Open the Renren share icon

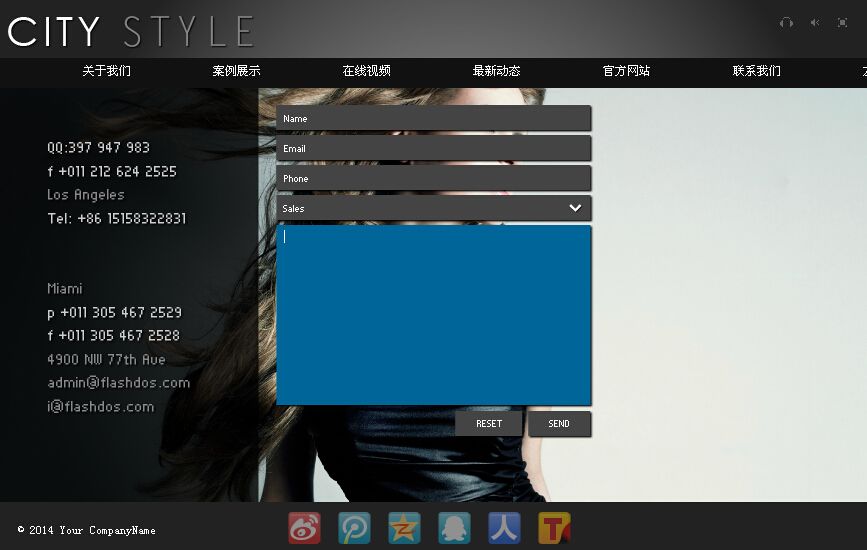[x=504, y=527]
